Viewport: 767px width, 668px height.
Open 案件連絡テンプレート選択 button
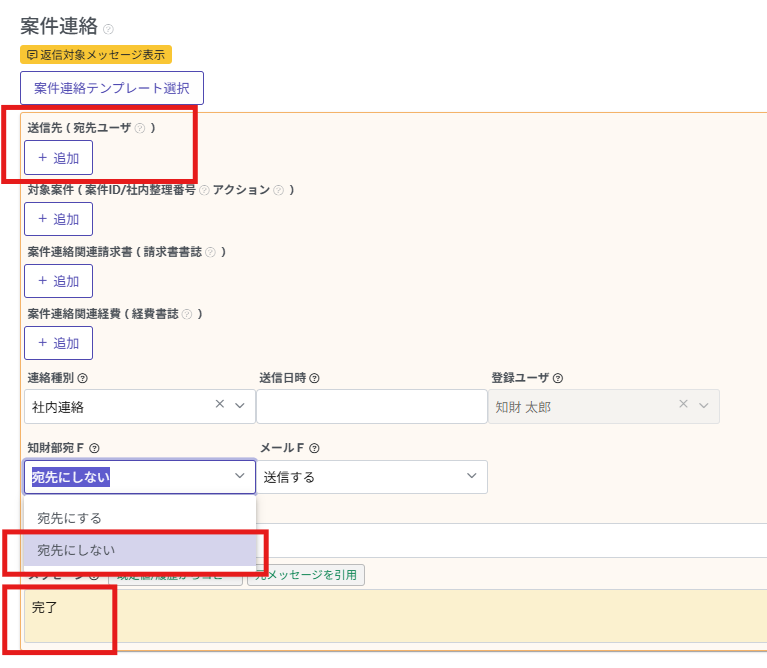(x=112, y=88)
